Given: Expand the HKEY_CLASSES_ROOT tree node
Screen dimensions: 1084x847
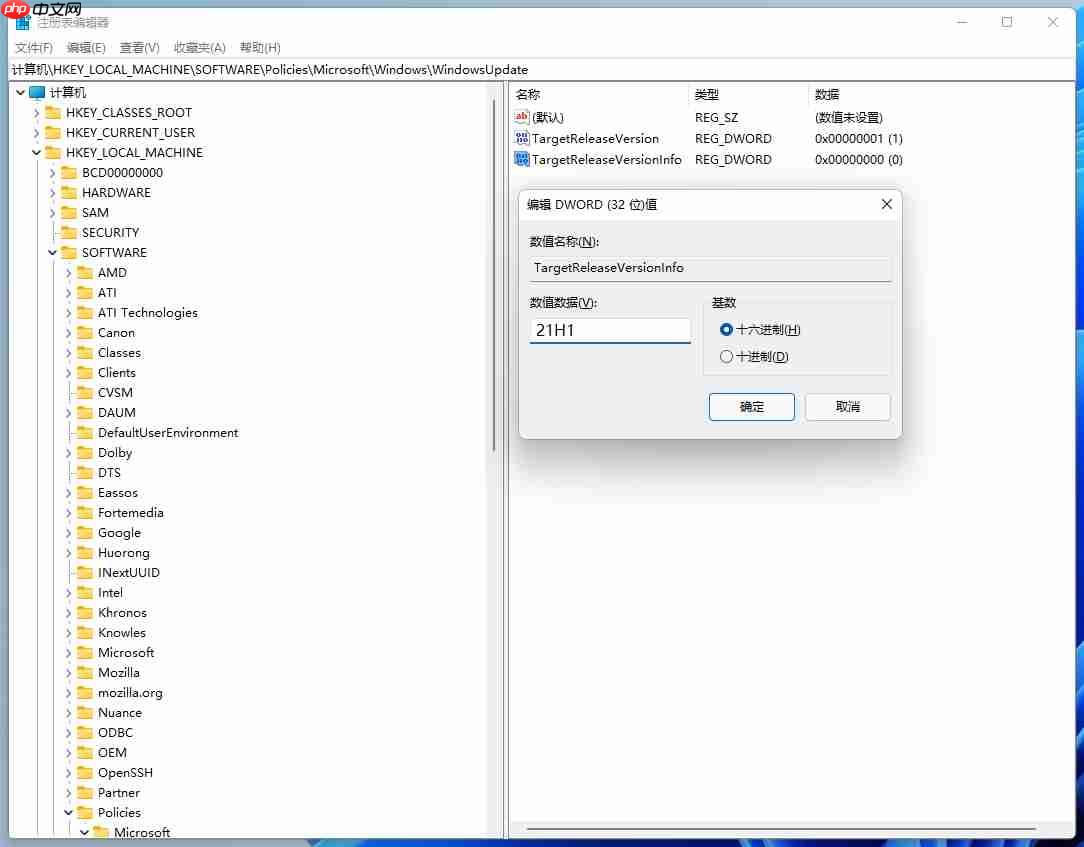Looking at the screenshot, I should 37,112.
